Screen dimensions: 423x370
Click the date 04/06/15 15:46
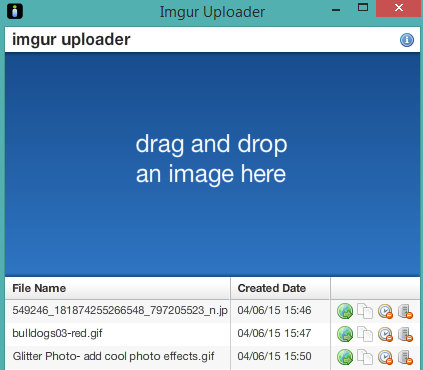tap(274, 310)
